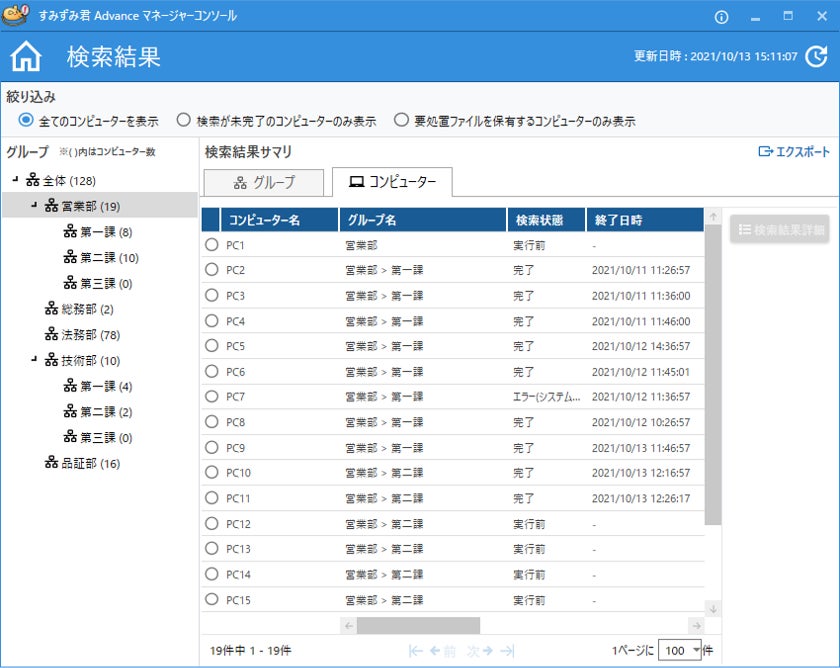Select the 総務部 group in tree
The width and height of the screenshot is (840, 668).
(x=80, y=309)
